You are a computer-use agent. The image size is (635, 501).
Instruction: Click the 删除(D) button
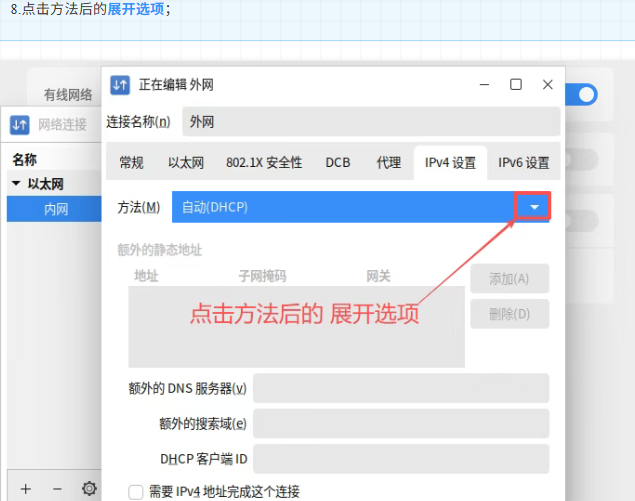pos(509,314)
